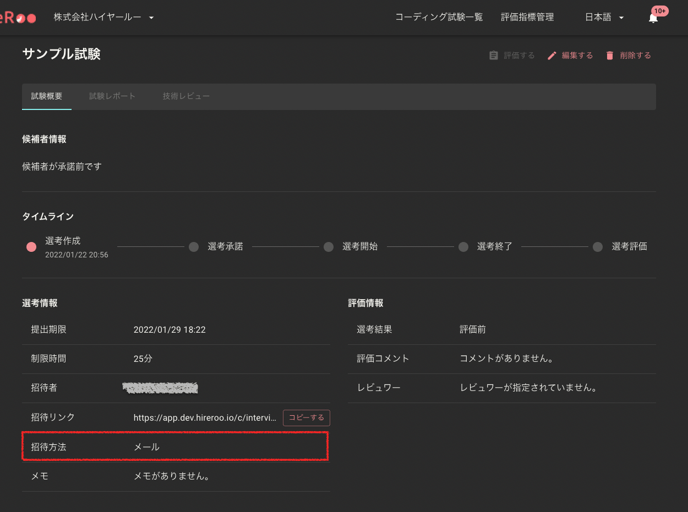Click the 選考作成 timeline marker
This screenshot has width=688, height=512.
[x=31, y=247]
